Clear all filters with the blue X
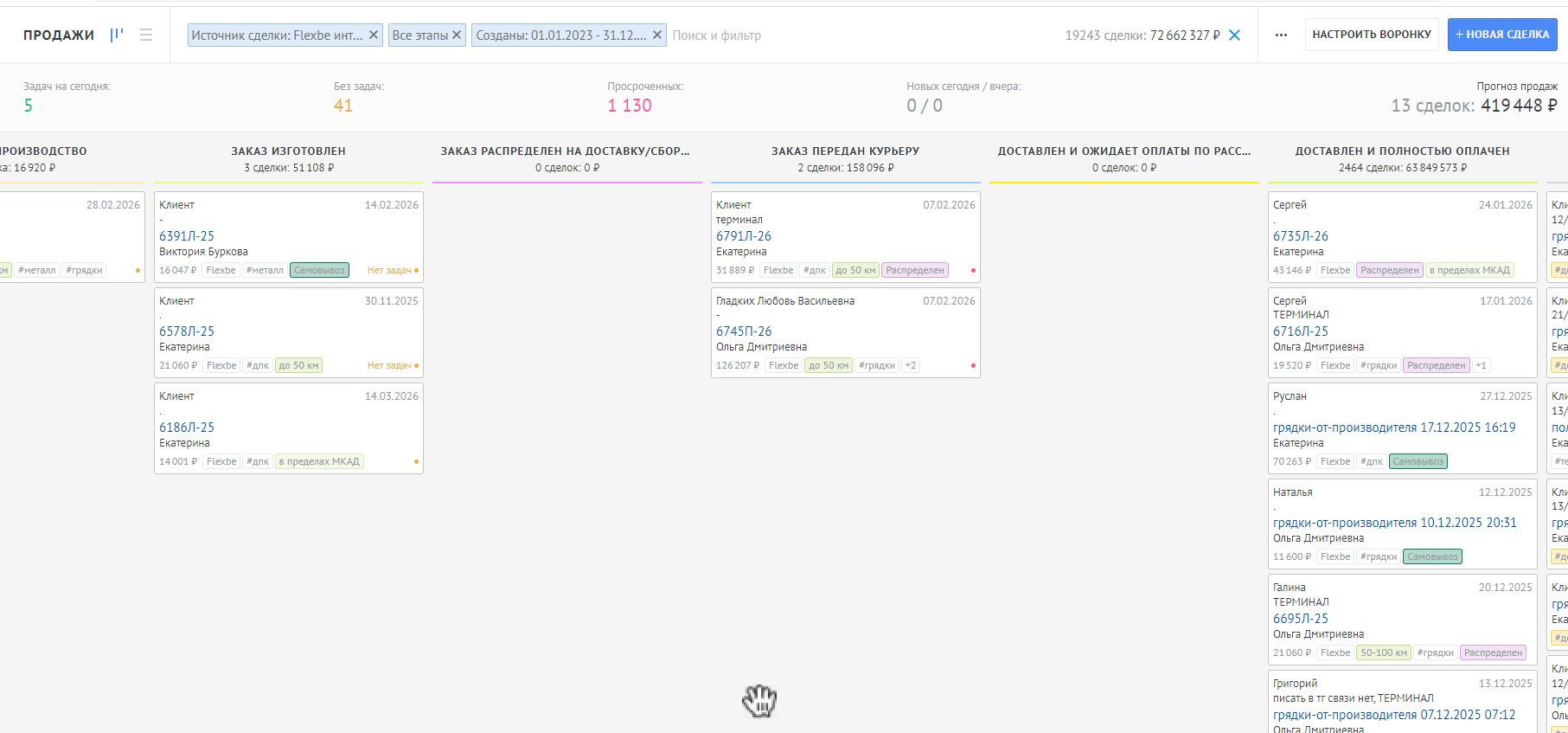1568x733 pixels. pyautogui.click(x=1235, y=35)
